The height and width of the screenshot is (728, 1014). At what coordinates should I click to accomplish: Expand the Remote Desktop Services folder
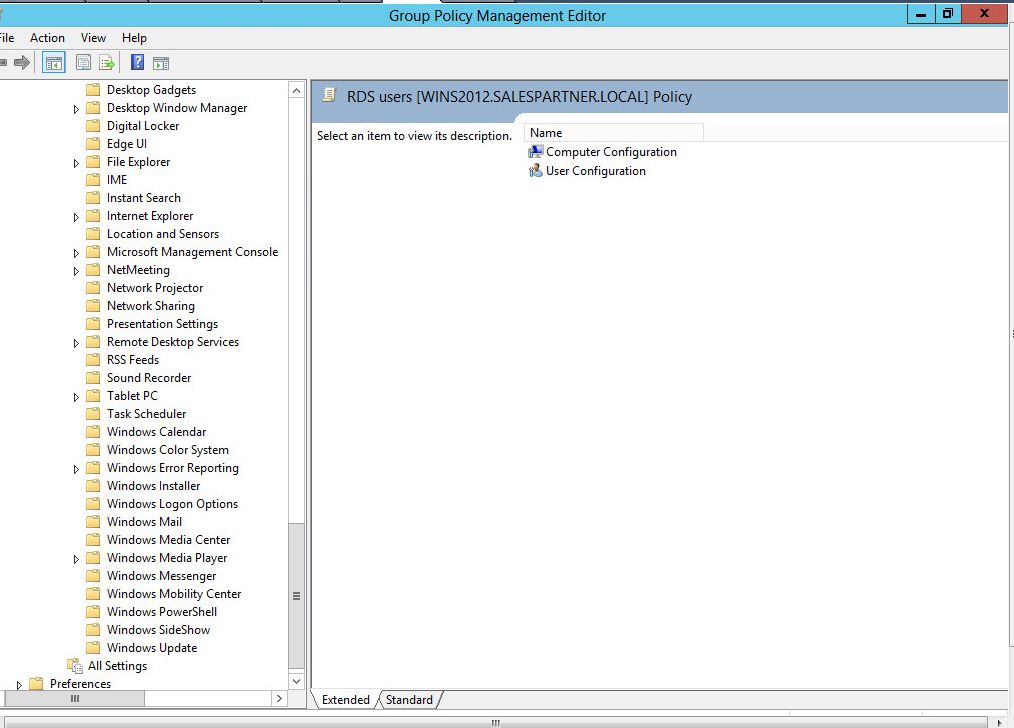(x=77, y=343)
